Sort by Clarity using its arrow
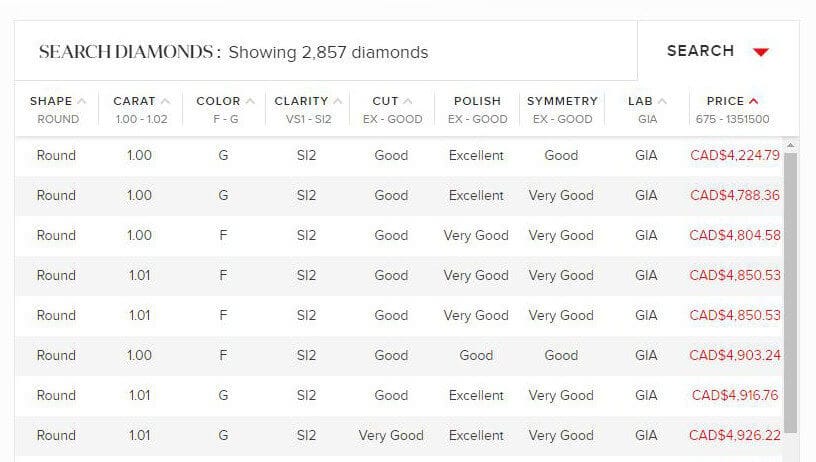This screenshot has height=462, width=816. [x=338, y=101]
